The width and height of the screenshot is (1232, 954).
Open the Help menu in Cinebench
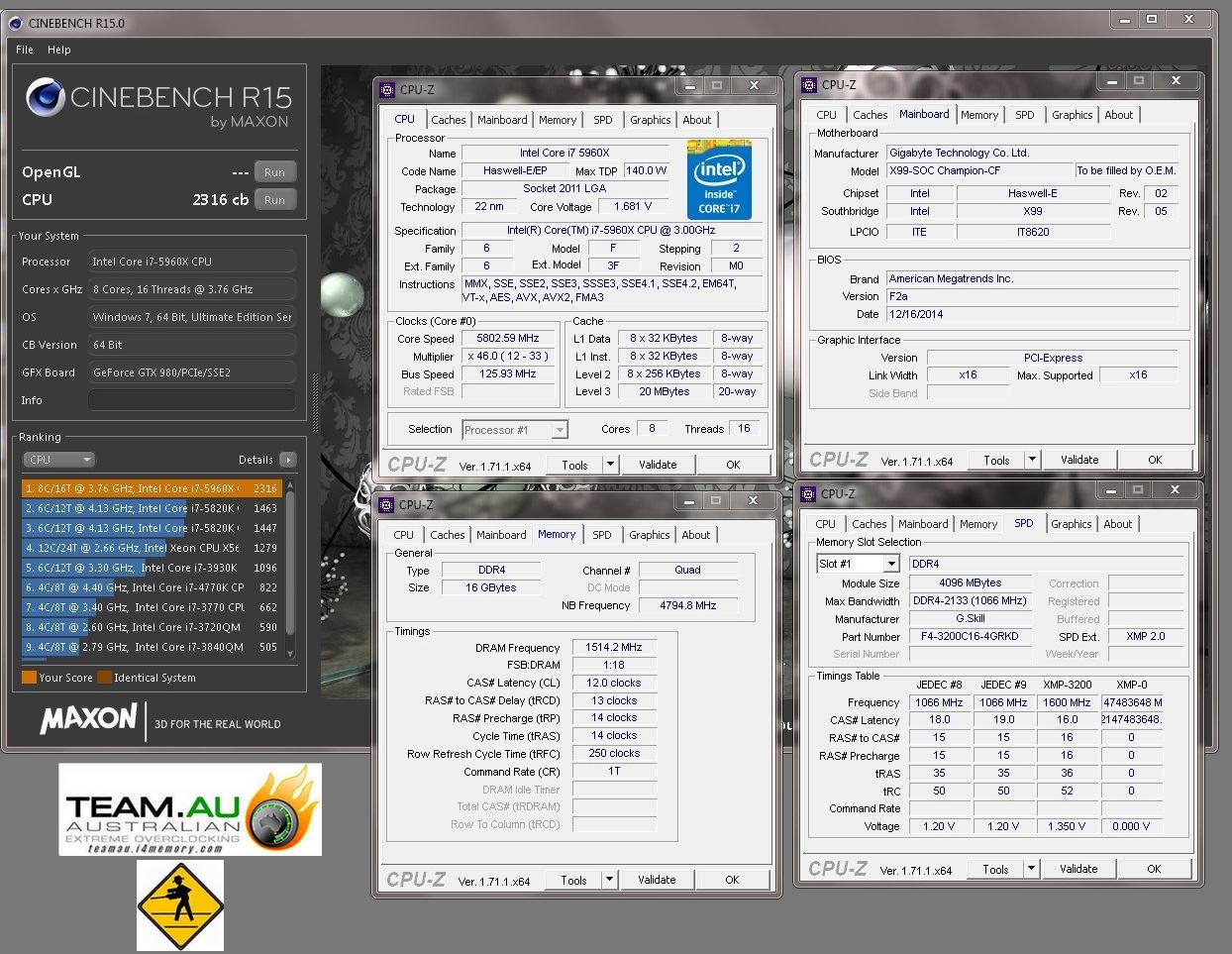pos(59,50)
